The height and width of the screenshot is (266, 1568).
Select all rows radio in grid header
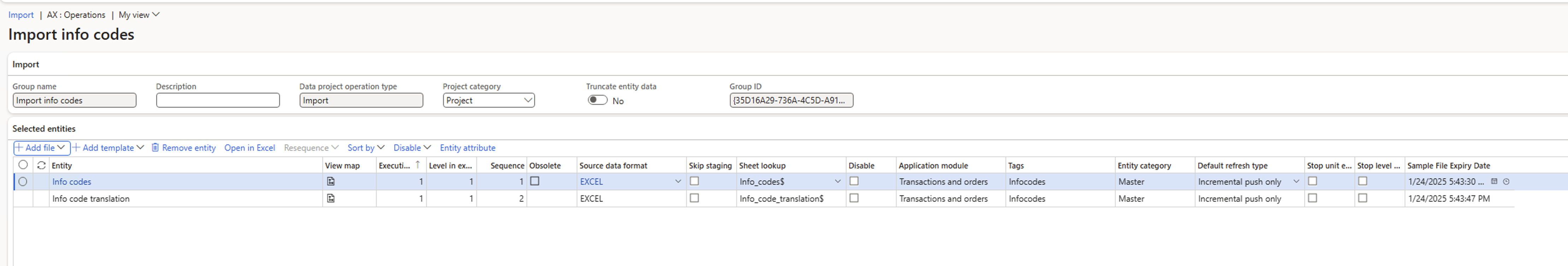coord(23,165)
